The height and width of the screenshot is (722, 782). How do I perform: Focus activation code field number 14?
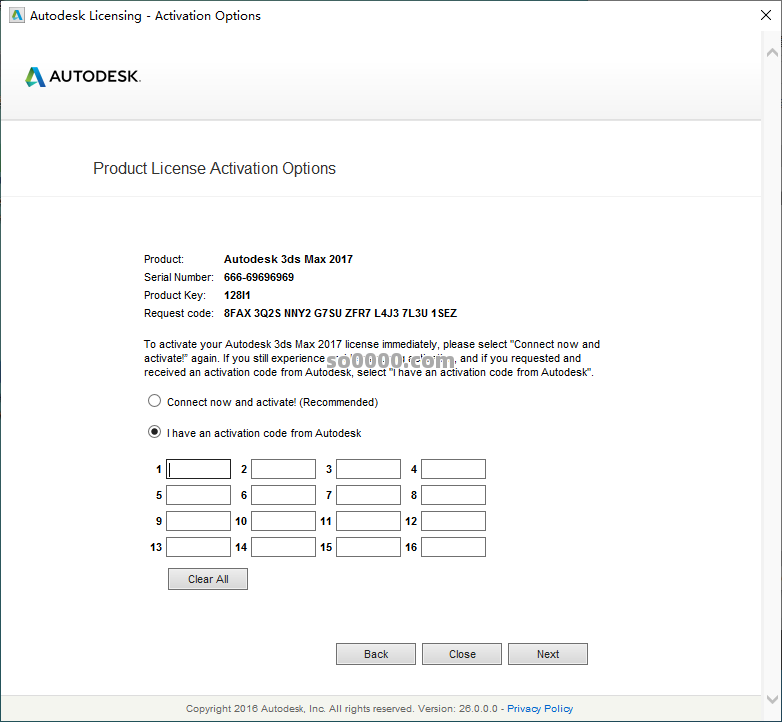tap(283, 547)
